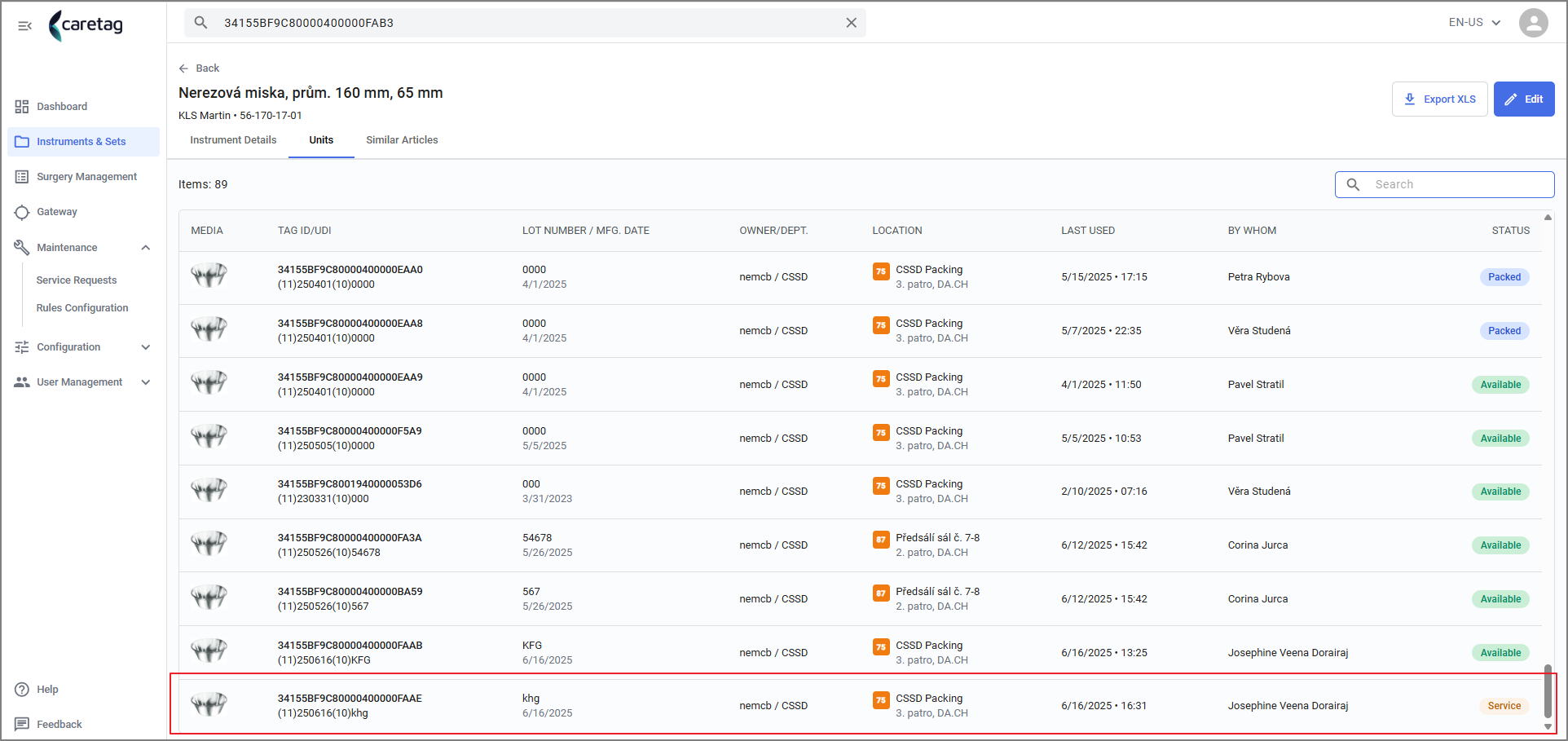The height and width of the screenshot is (741, 1568).
Task: Expand the Configuration menu chevron
Action: click(x=146, y=347)
